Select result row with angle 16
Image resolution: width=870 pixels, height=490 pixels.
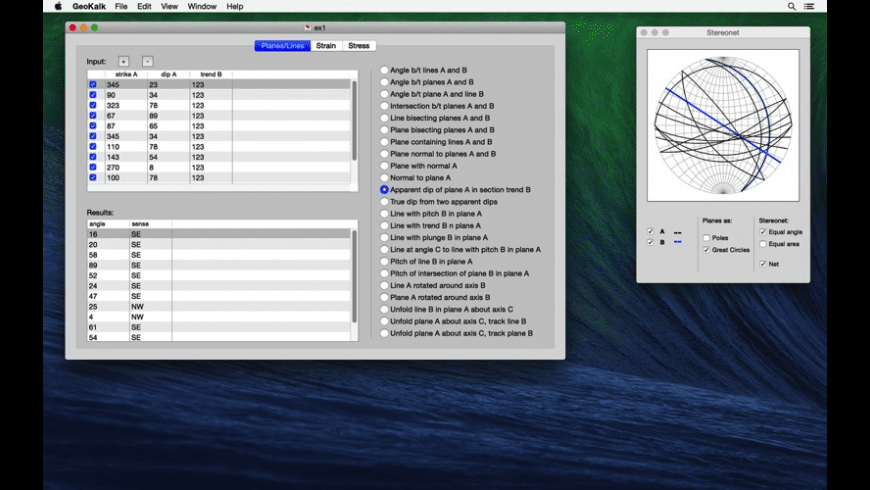(x=219, y=234)
